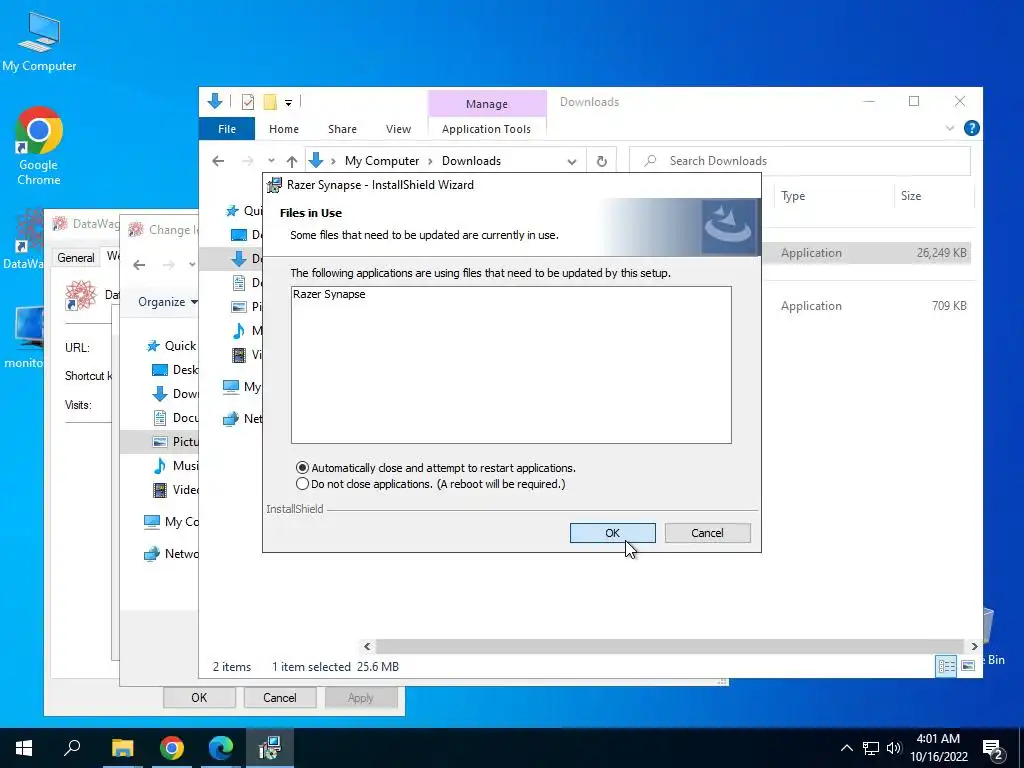Refresh the Downloads folder
The height and width of the screenshot is (768, 1024).
coord(601,161)
